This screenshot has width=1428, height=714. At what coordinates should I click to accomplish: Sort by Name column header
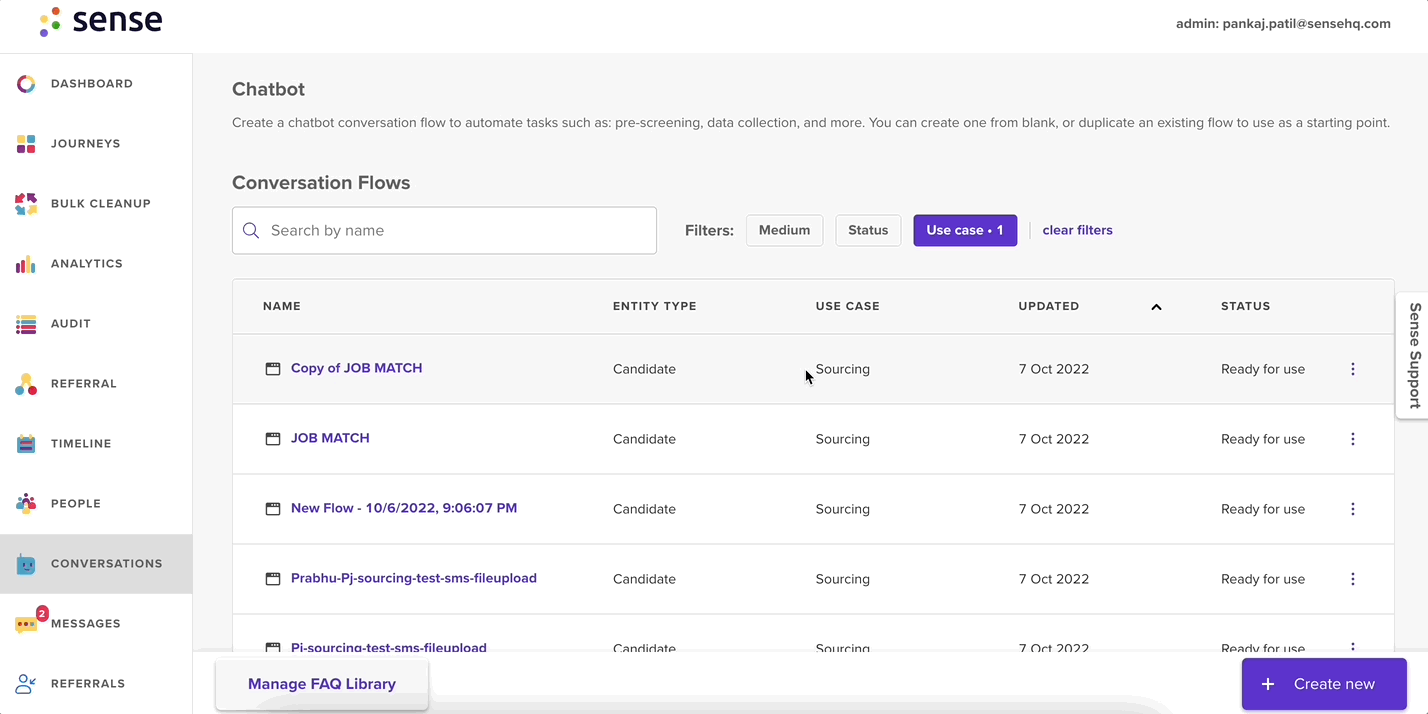(281, 306)
